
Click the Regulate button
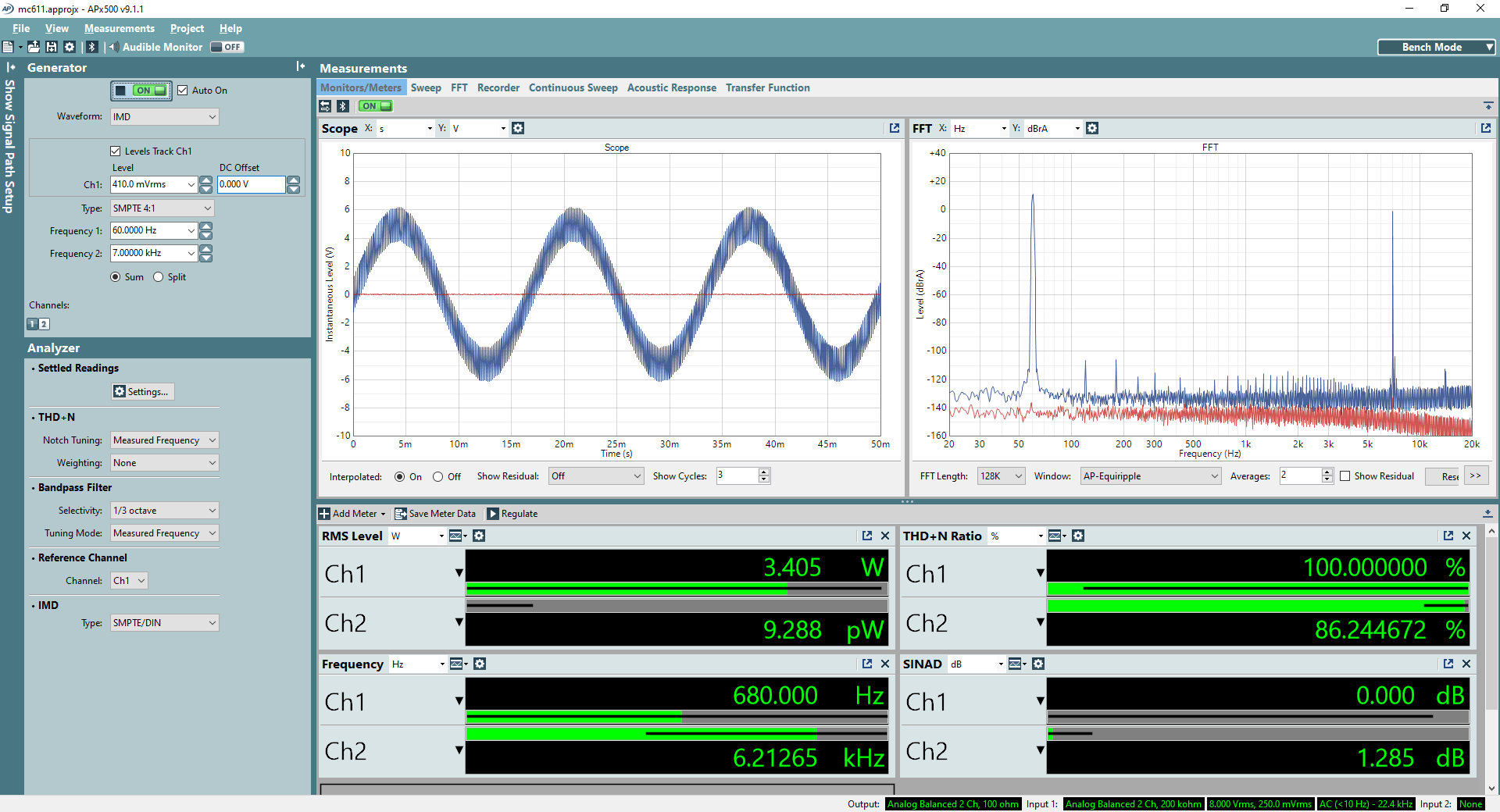point(512,514)
